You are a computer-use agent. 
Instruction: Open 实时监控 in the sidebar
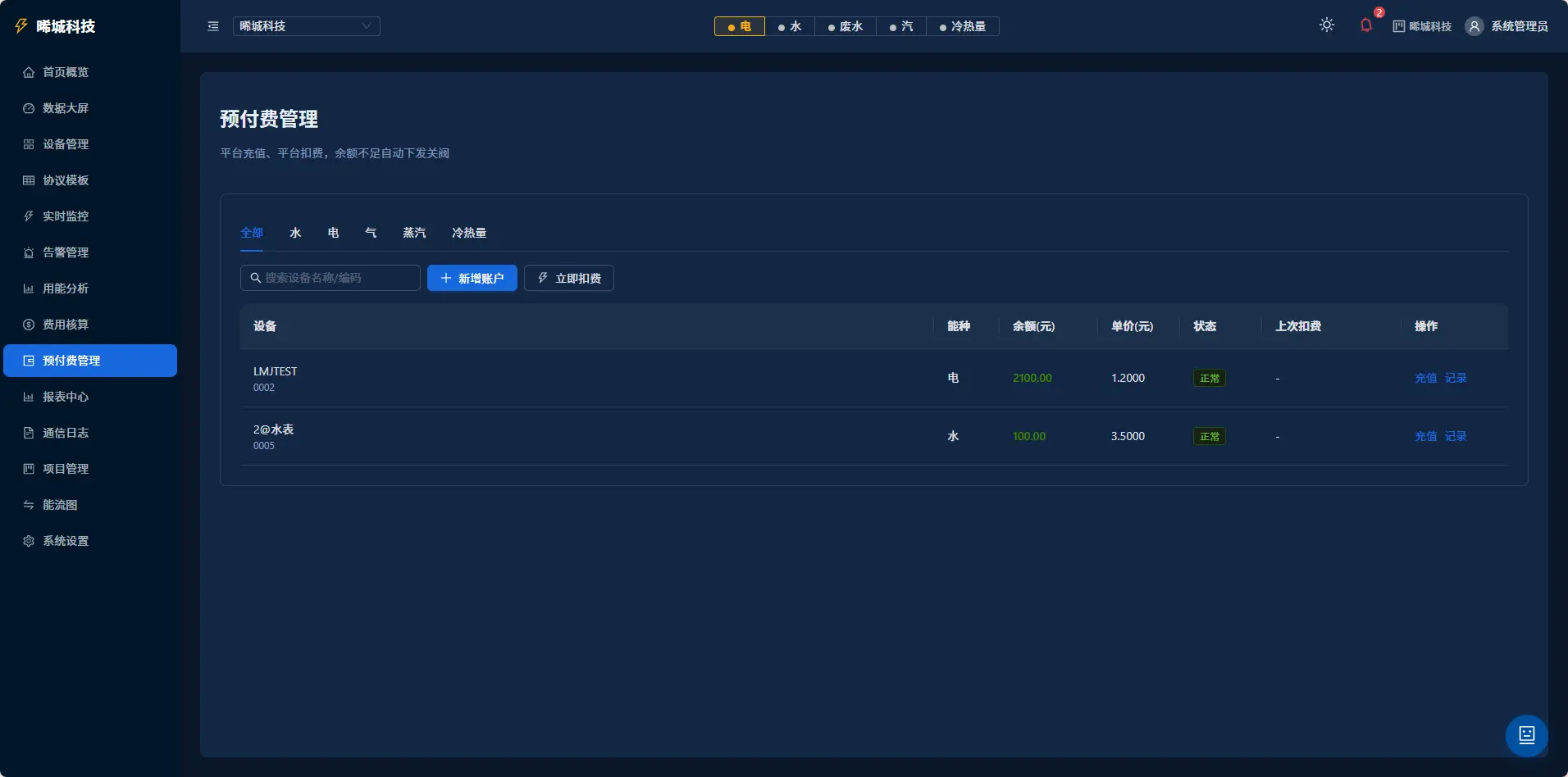[90, 216]
